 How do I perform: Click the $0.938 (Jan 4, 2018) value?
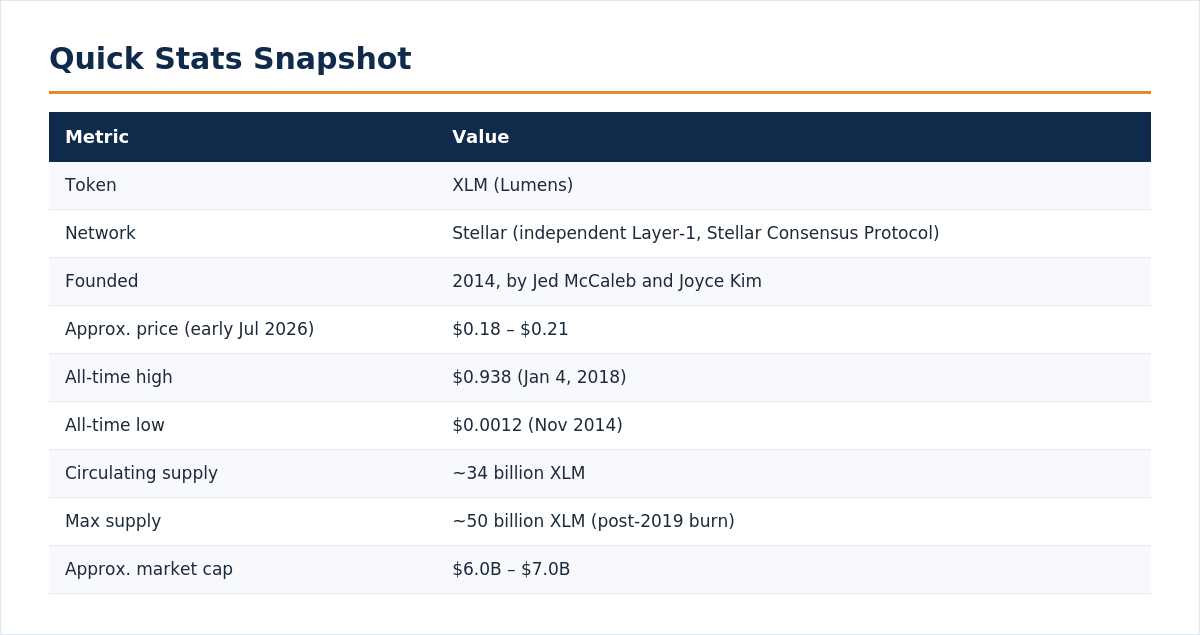coord(539,377)
